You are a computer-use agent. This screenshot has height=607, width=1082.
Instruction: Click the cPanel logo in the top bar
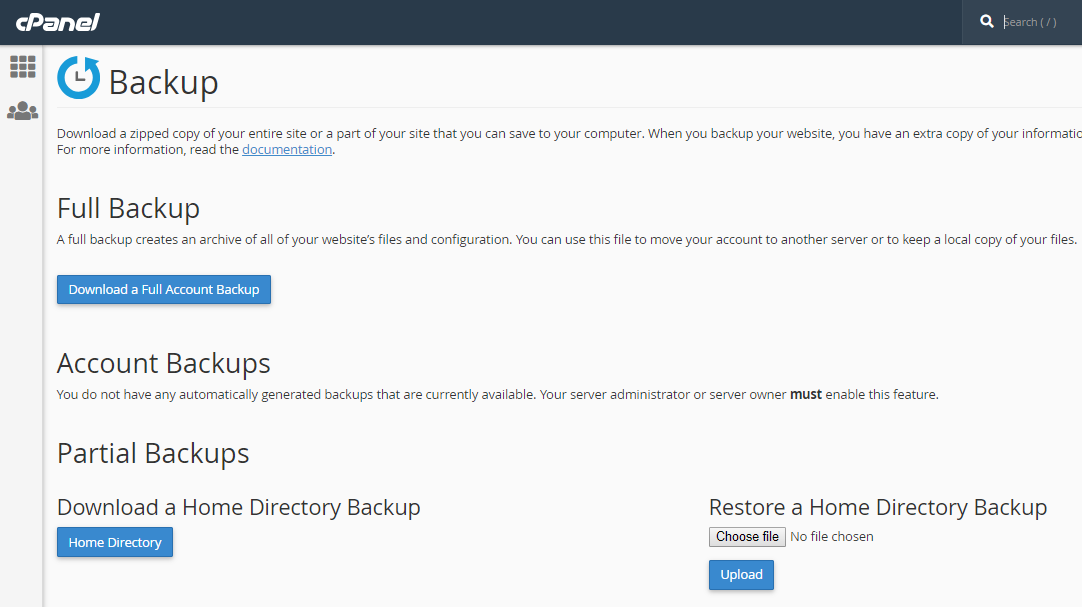point(57,21)
